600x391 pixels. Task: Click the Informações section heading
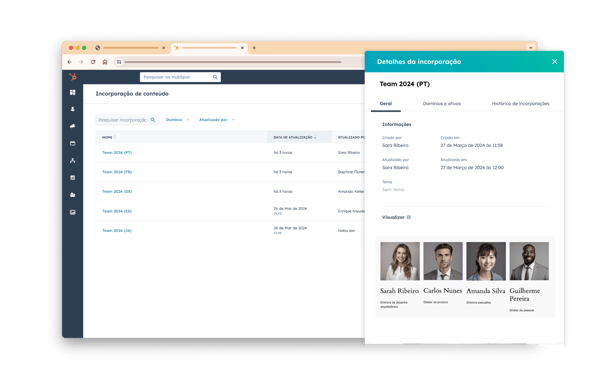(396, 124)
